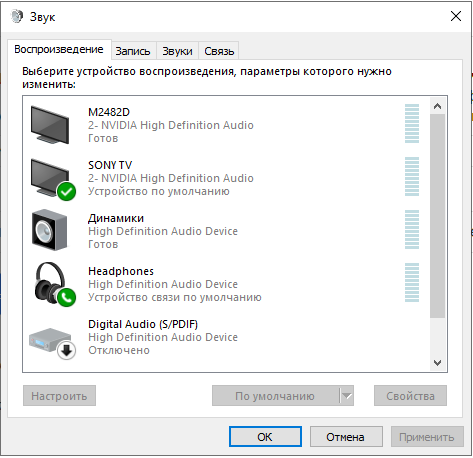
Task: Click the scrollbar up arrow
Action: click(437, 106)
